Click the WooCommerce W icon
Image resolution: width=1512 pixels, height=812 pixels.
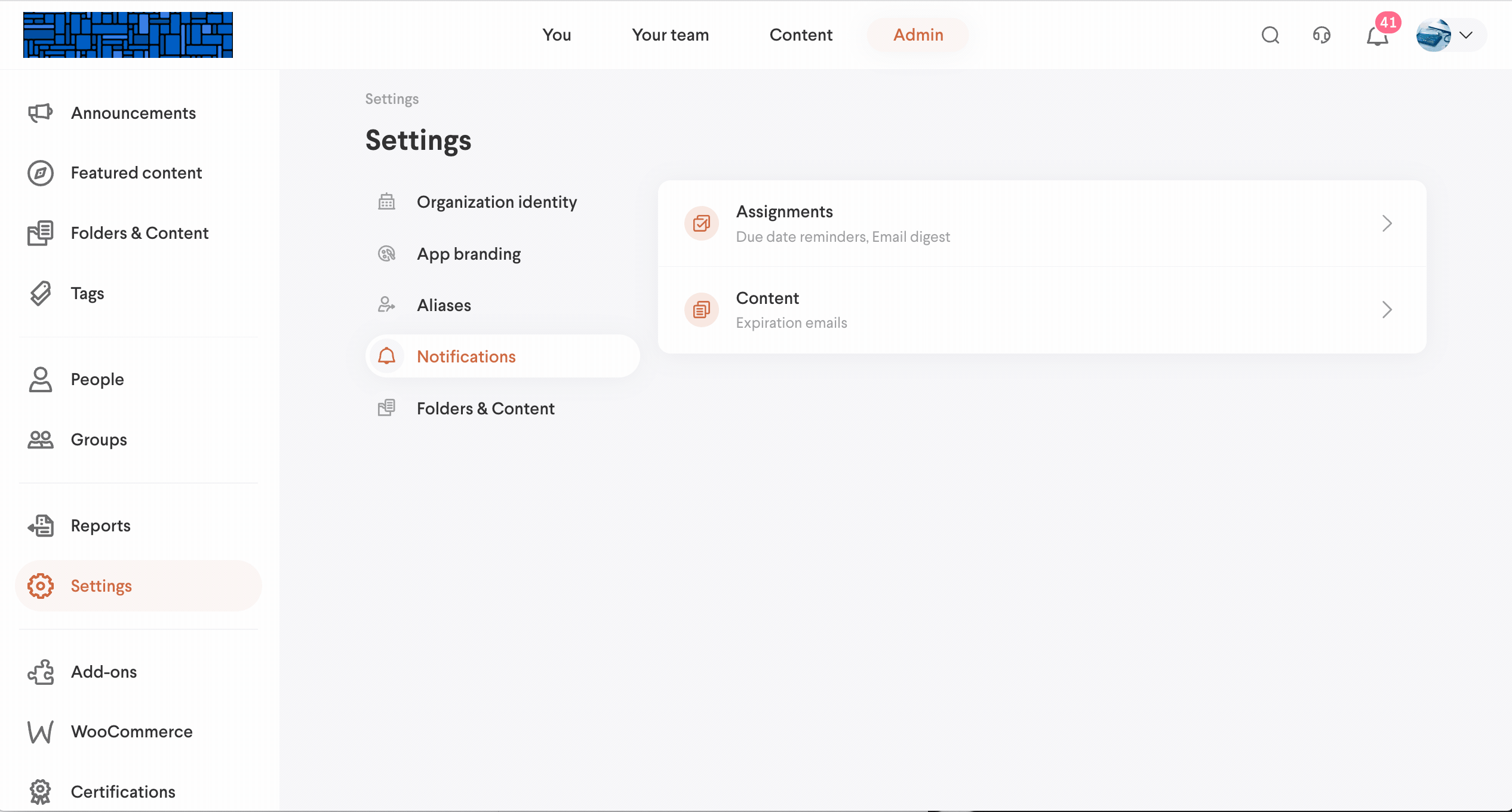(40, 731)
